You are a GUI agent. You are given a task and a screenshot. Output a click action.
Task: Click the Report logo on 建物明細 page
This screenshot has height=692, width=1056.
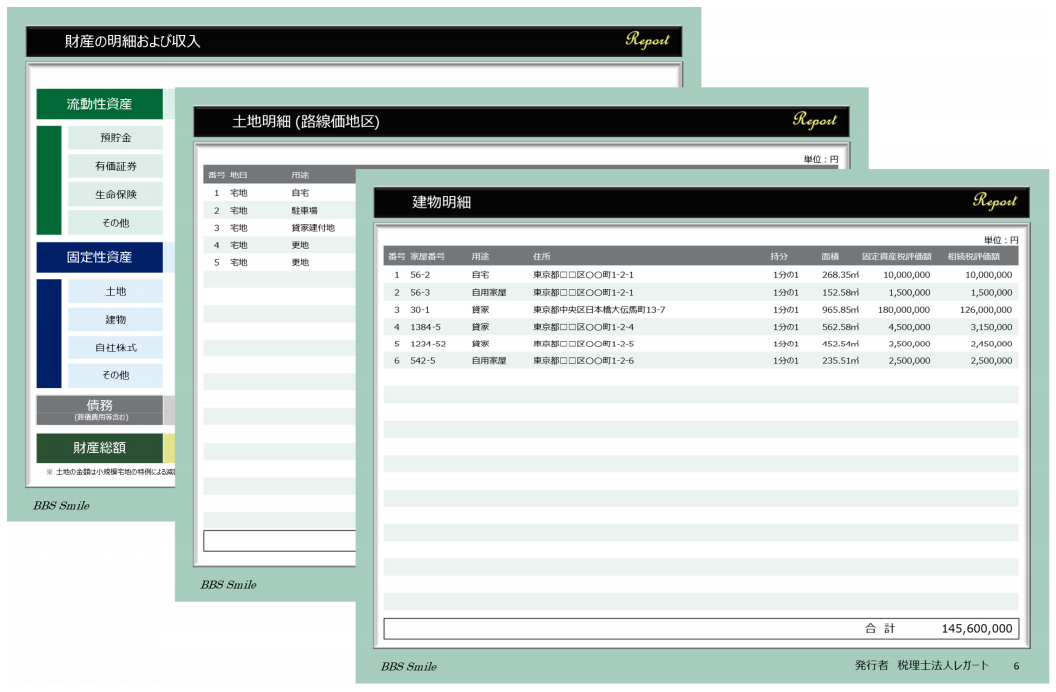[994, 201]
